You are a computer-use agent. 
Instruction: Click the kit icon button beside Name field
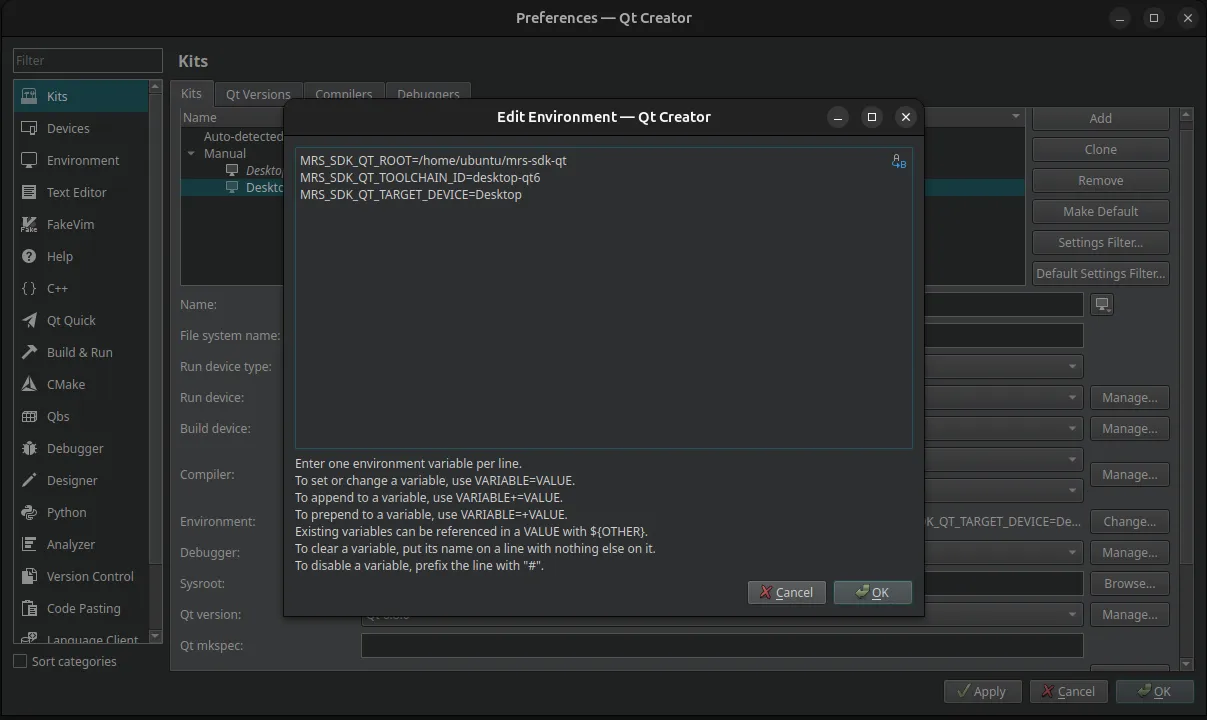point(1102,304)
